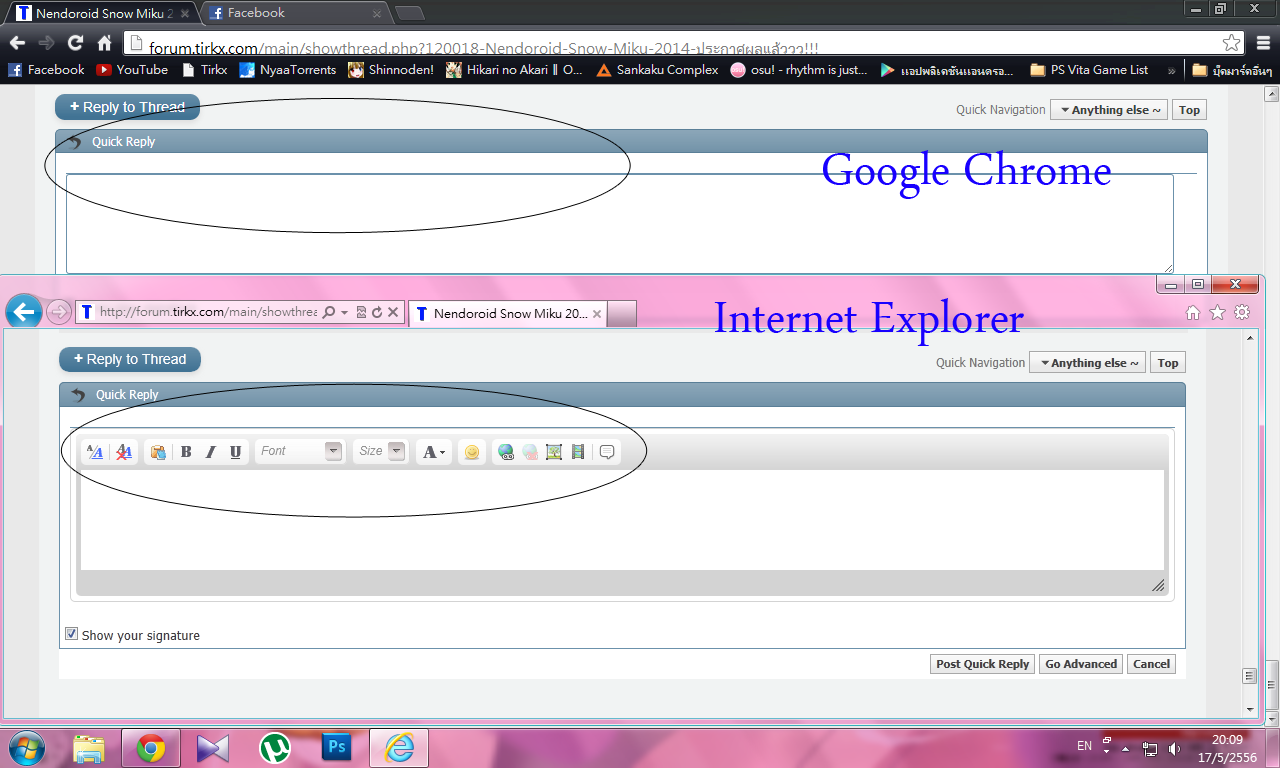The width and height of the screenshot is (1280, 768).
Task: Select the Nendoroid Snow Miku tab in Internet Explorer
Action: coord(507,313)
